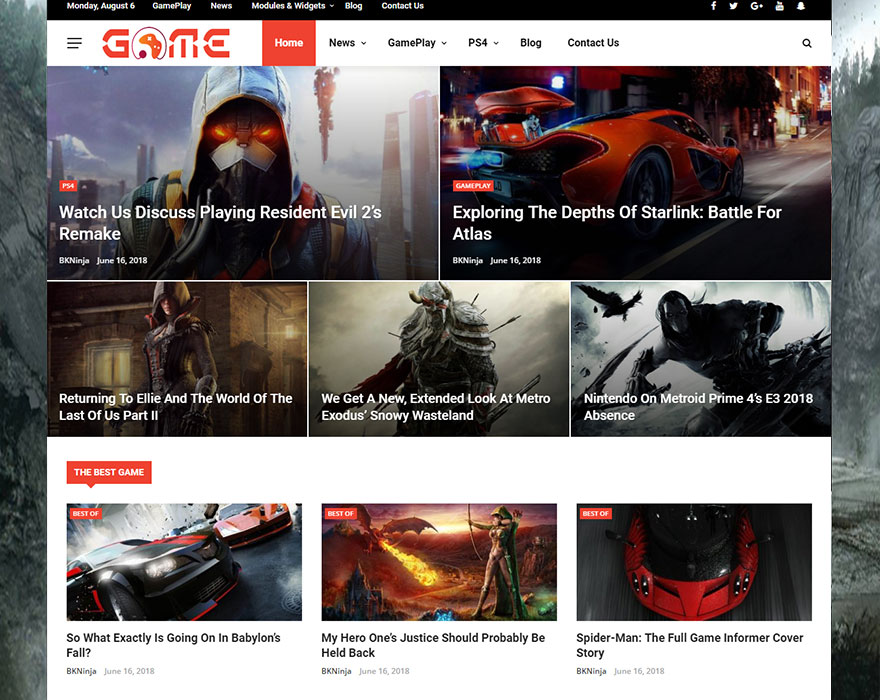This screenshot has width=880, height=700.
Task: Click BKNinja author under My Hero article
Action: tap(336, 671)
